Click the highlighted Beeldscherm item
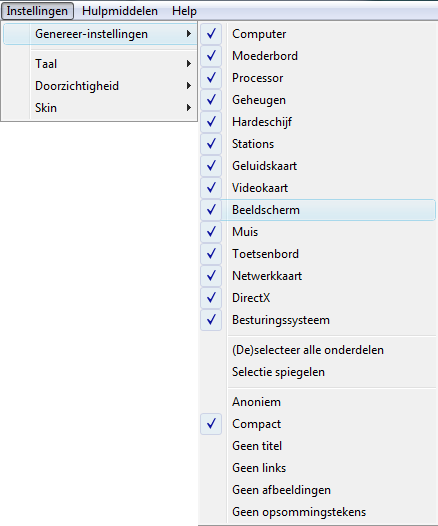The height and width of the screenshot is (526, 438). coord(318,210)
